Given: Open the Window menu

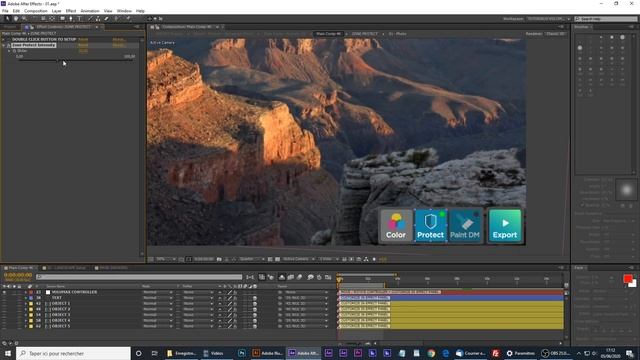Looking at the screenshot, I should pyautogui.click(x=124, y=11).
